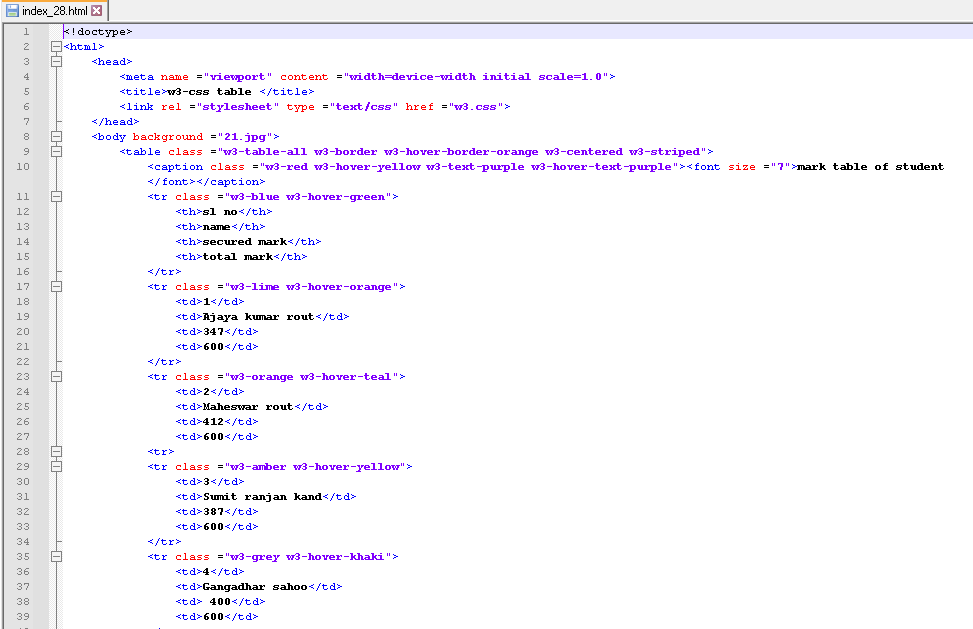Collapse the html block on line 2

click(56, 47)
